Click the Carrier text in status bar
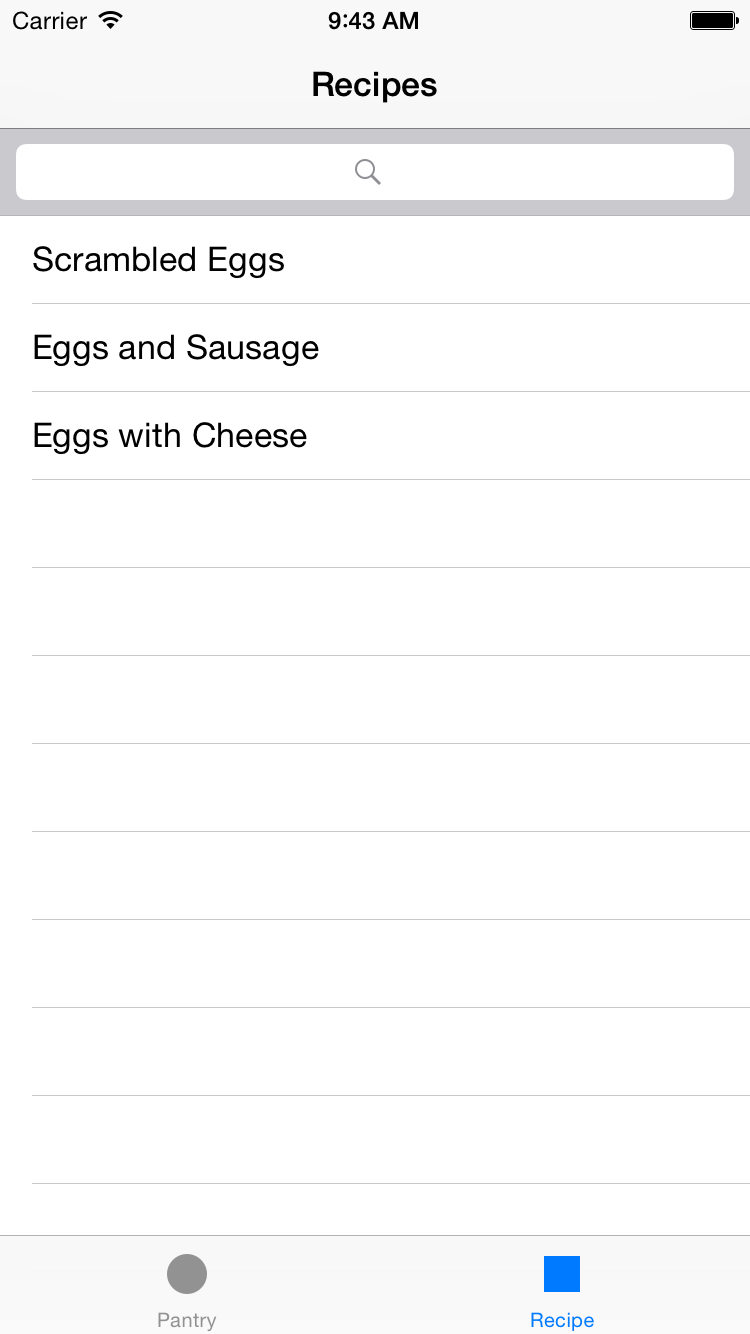The height and width of the screenshot is (1334, 750). [49, 21]
